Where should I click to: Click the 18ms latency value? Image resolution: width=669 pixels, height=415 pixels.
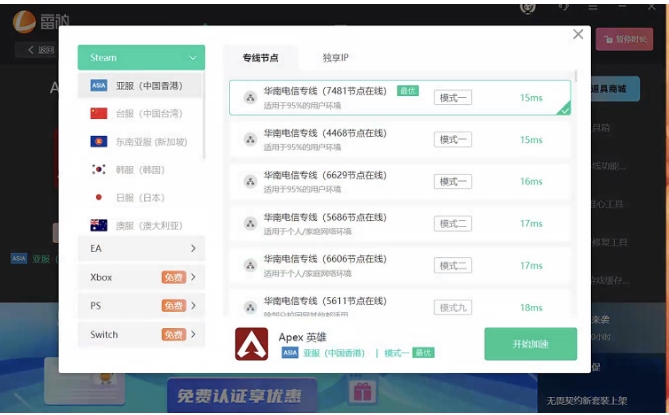(x=531, y=308)
